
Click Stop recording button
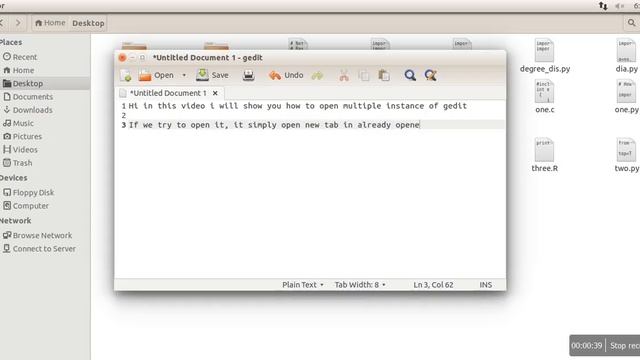[x=624, y=345]
